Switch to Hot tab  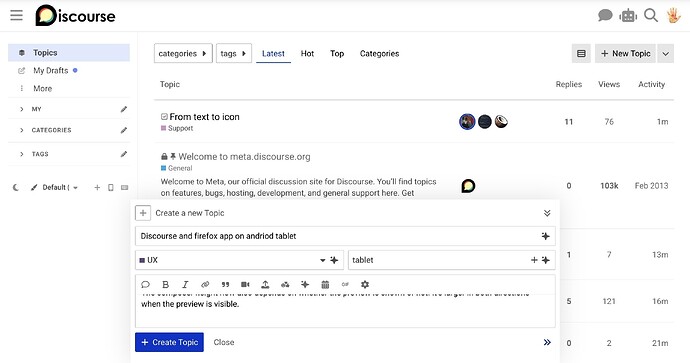[307, 54]
